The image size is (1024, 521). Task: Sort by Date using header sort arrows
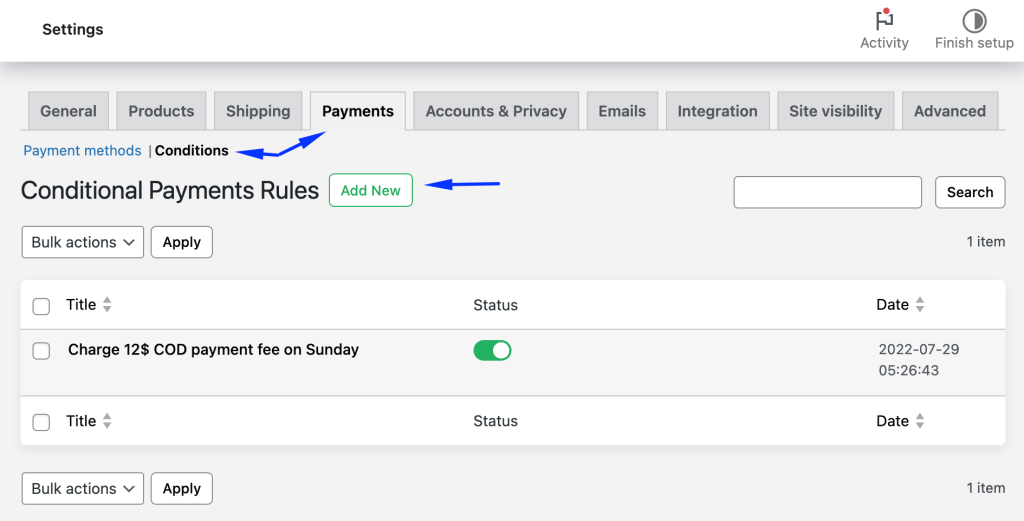[x=920, y=304]
